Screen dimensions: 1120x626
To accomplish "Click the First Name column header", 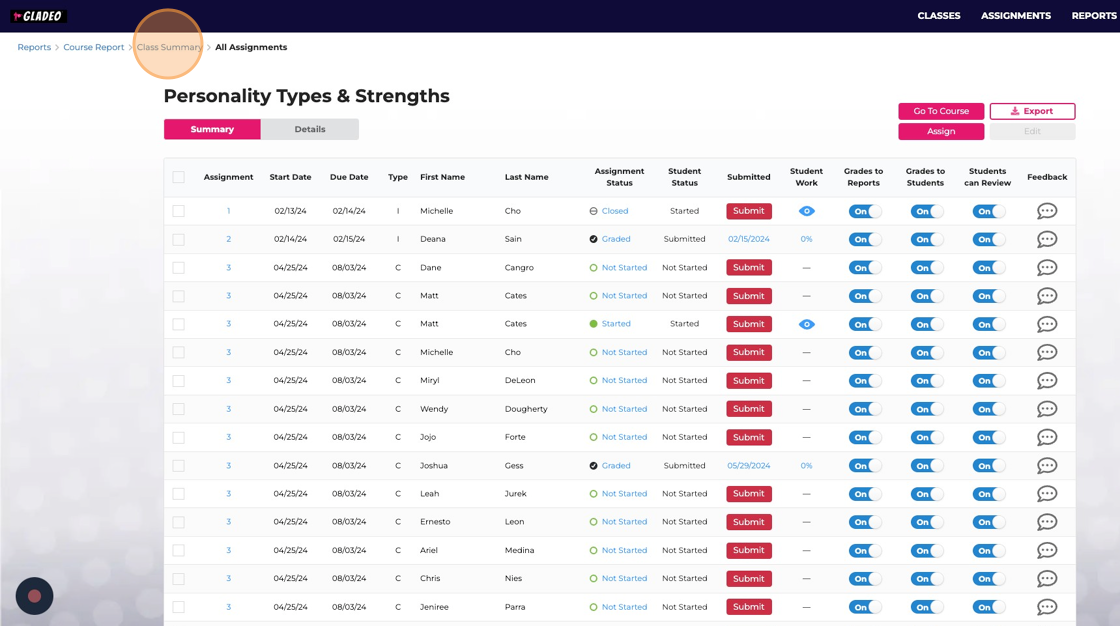I will (442, 177).
